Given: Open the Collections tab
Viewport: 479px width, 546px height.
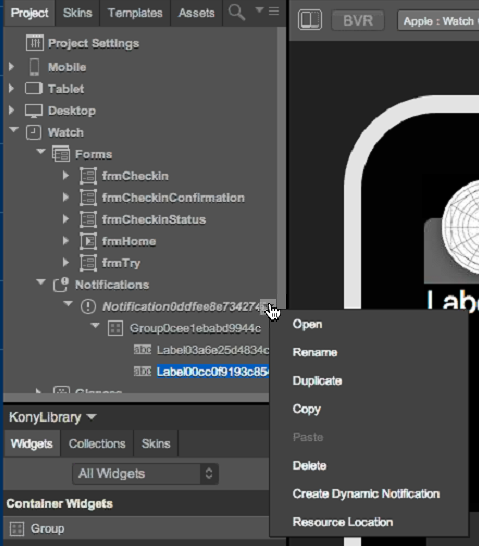Looking at the screenshot, I should [97, 444].
